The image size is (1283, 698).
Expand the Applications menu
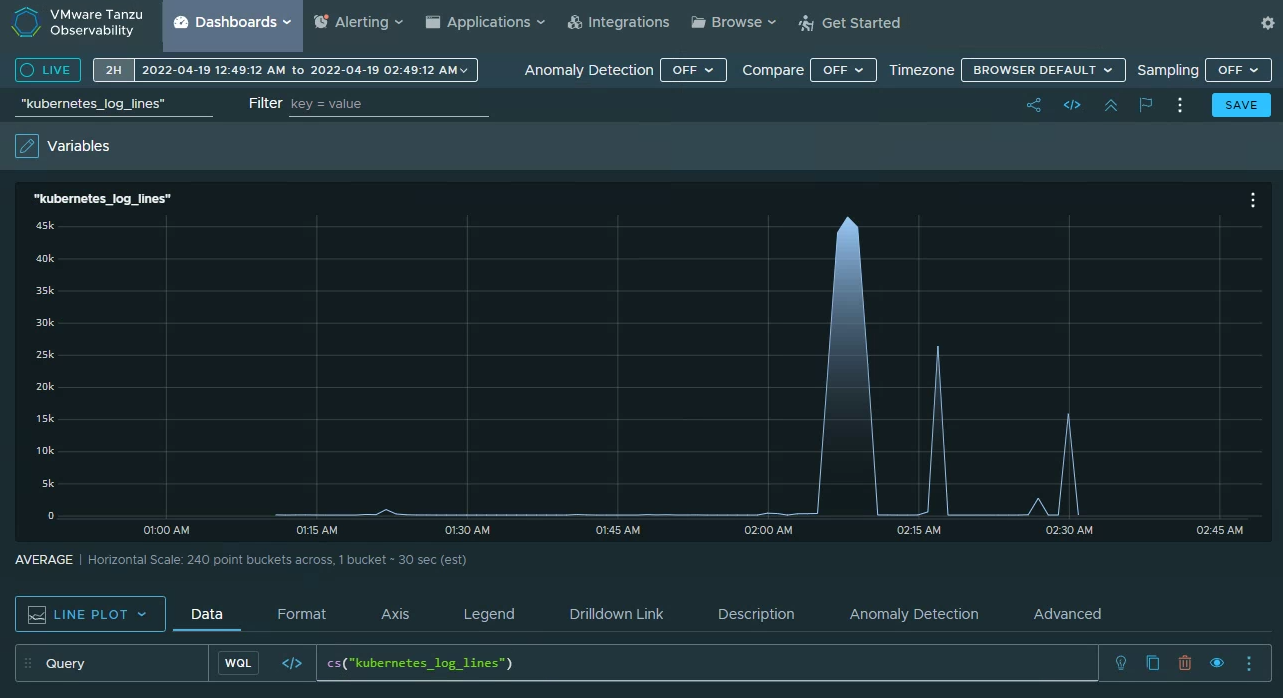pyautogui.click(x=485, y=22)
